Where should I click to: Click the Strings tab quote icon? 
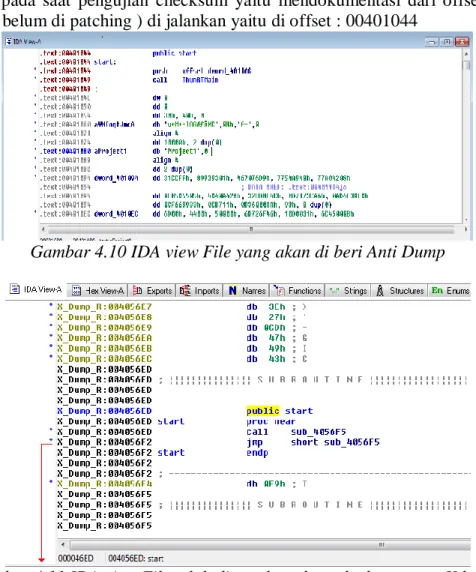click(334, 290)
